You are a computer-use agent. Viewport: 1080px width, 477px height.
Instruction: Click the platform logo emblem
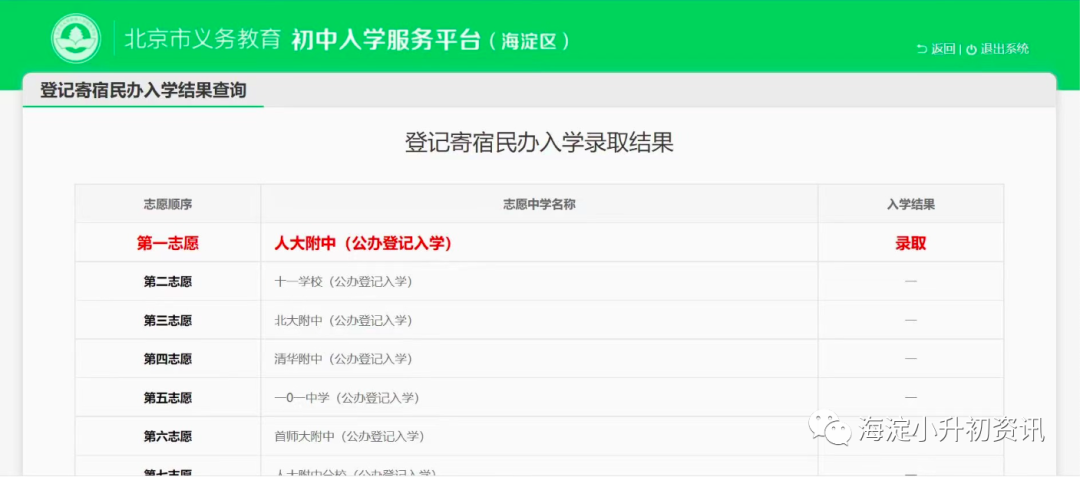[x=76, y=39]
